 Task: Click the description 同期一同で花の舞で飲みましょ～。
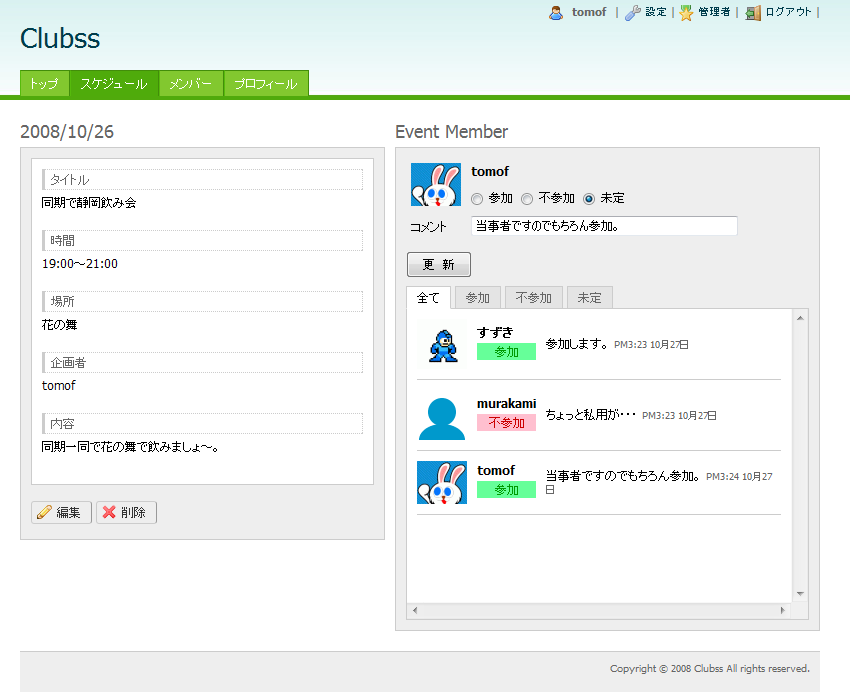tap(130, 447)
